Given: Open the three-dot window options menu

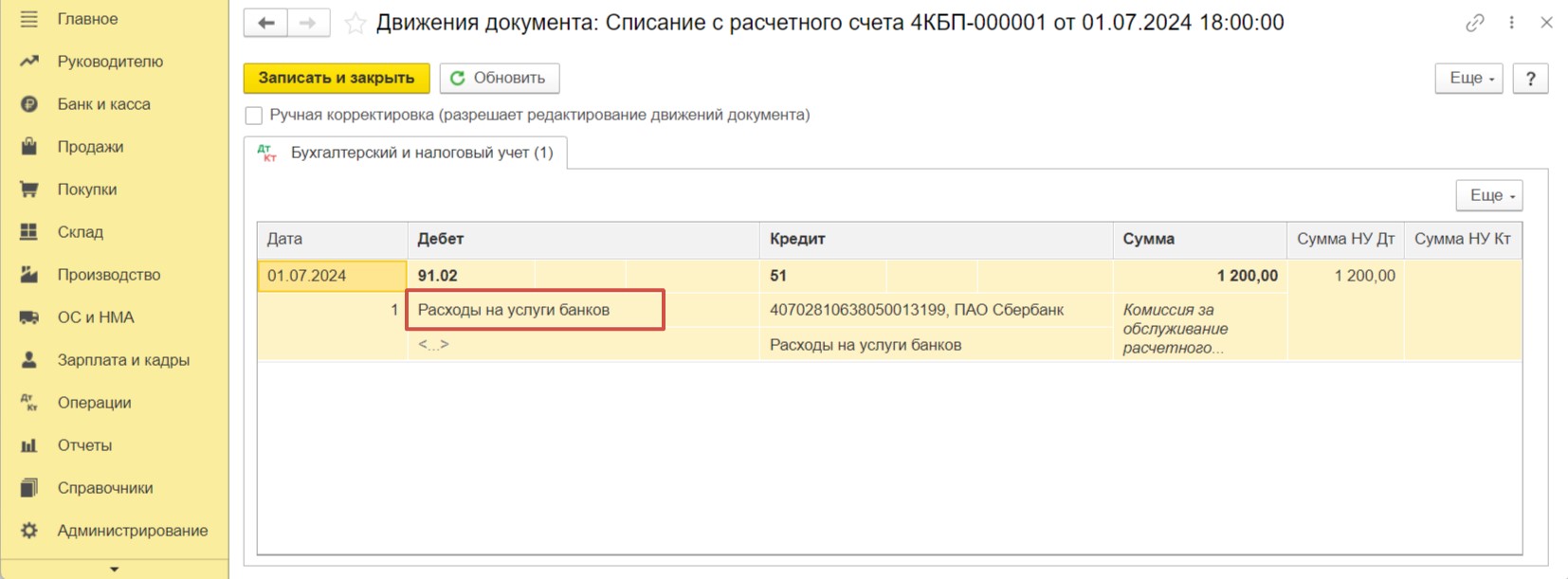Looking at the screenshot, I should coord(1511,23).
